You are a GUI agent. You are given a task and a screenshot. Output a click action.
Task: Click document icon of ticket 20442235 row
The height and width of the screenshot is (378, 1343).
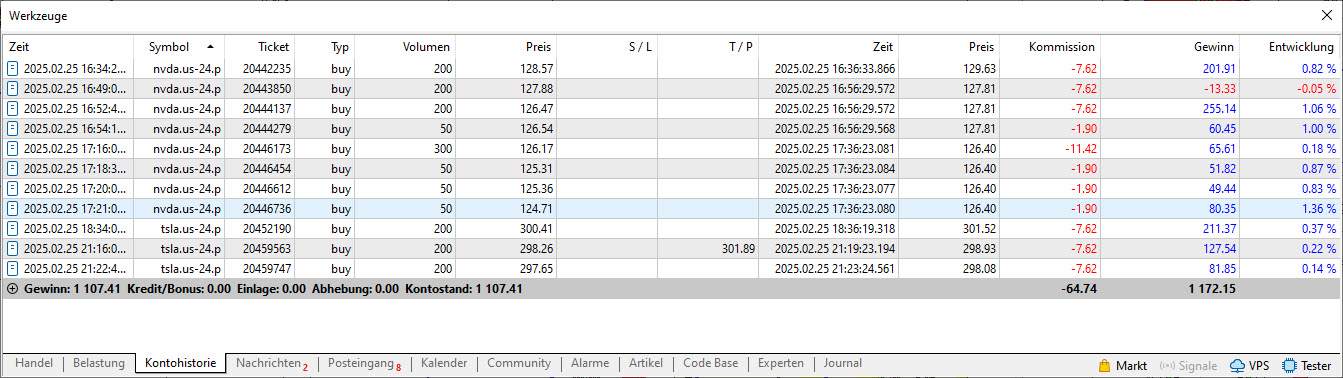point(13,68)
